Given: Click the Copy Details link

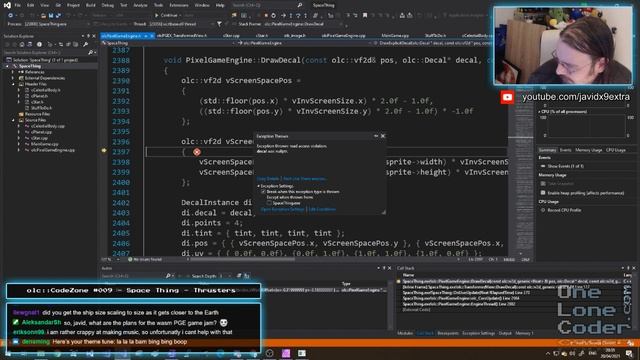Looking at the screenshot, I should coord(268,179).
